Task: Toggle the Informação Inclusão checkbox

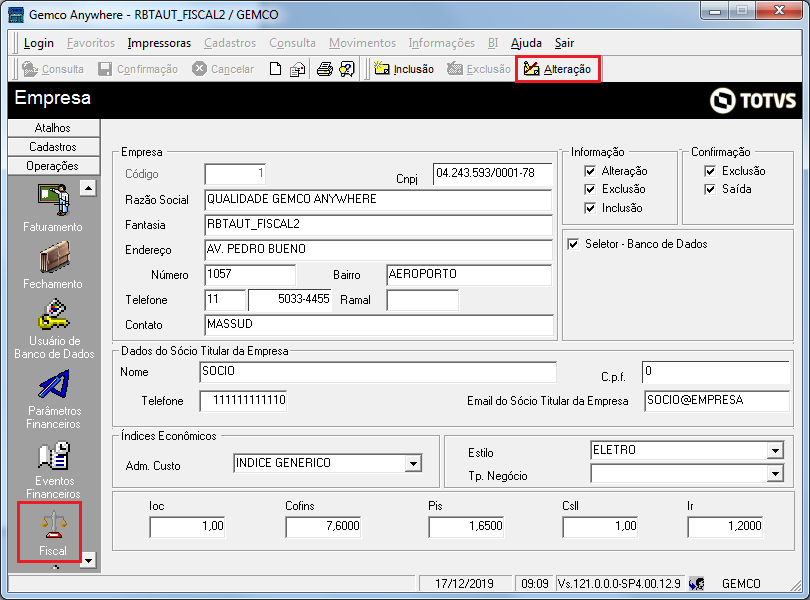Action: tap(590, 208)
